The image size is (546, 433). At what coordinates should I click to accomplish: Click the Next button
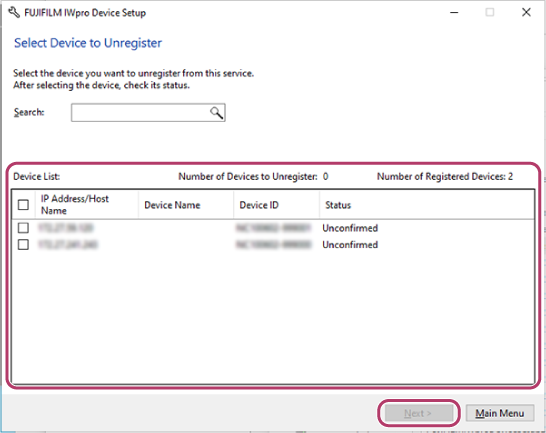point(418,413)
